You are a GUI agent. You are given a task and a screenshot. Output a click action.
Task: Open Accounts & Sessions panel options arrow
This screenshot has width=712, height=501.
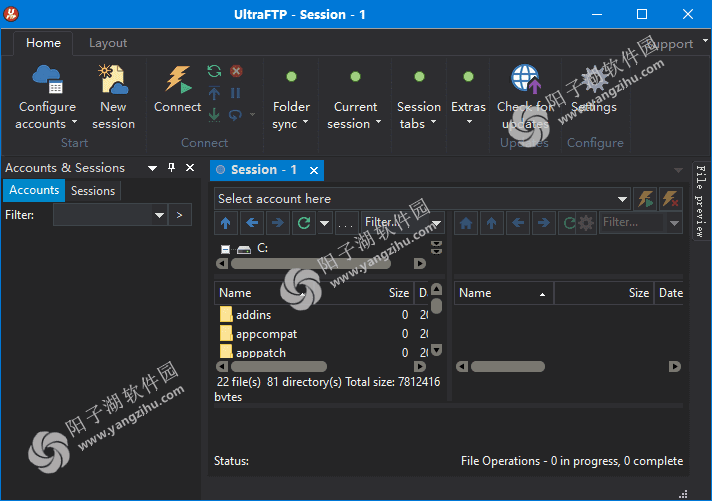pyautogui.click(x=153, y=169)
